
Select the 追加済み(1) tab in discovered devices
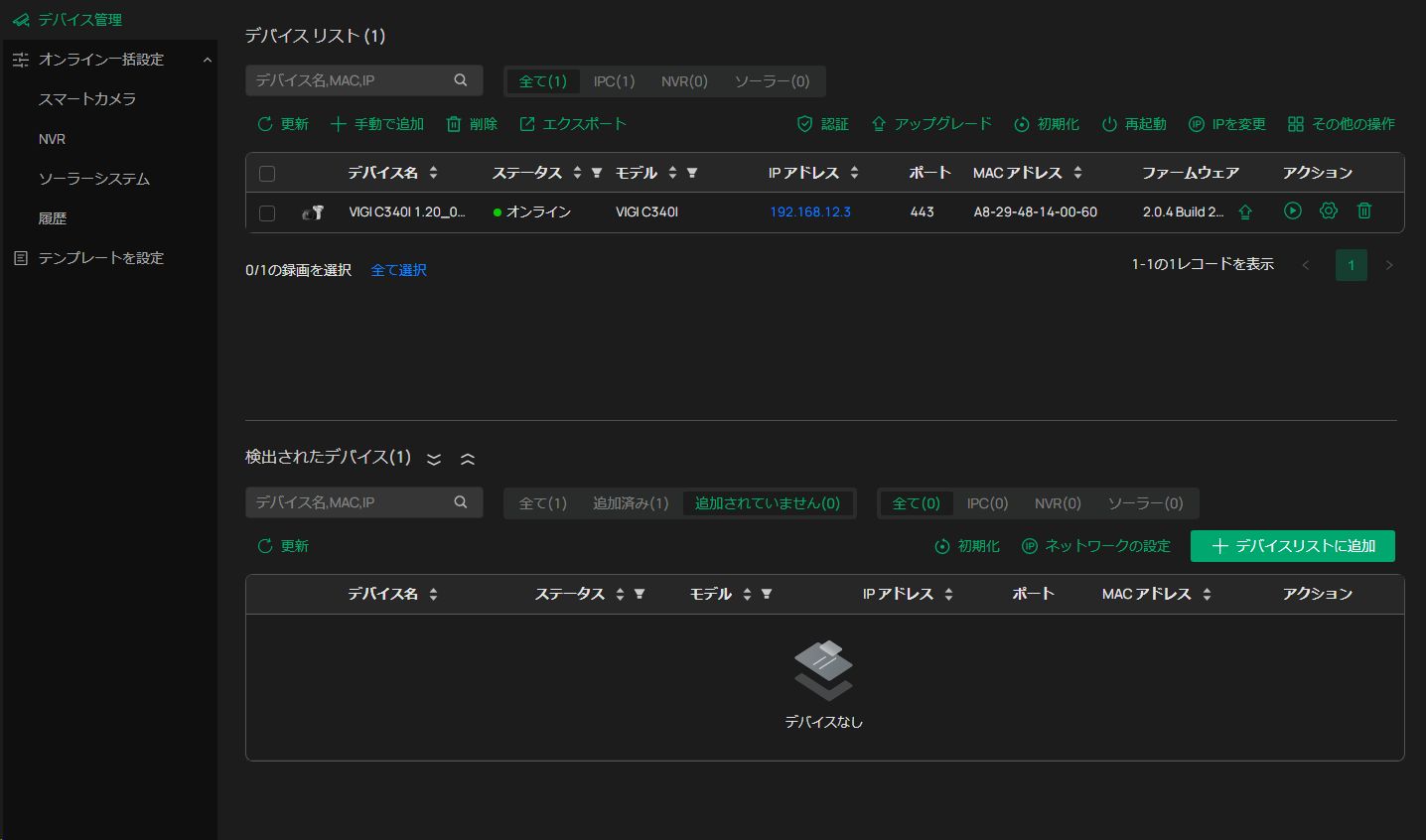(631, 503)
